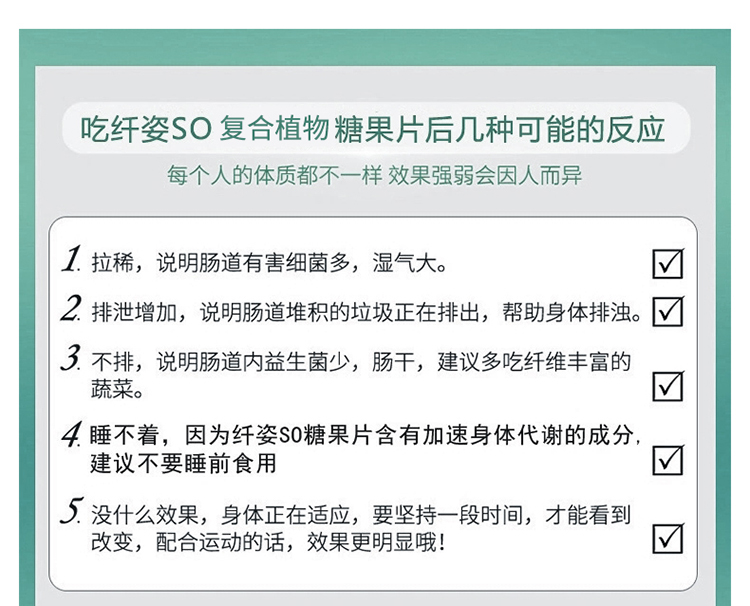Click the number 4 list marker
The width and height of the screenshot is (750, 606).
click(x=72, y=434)
